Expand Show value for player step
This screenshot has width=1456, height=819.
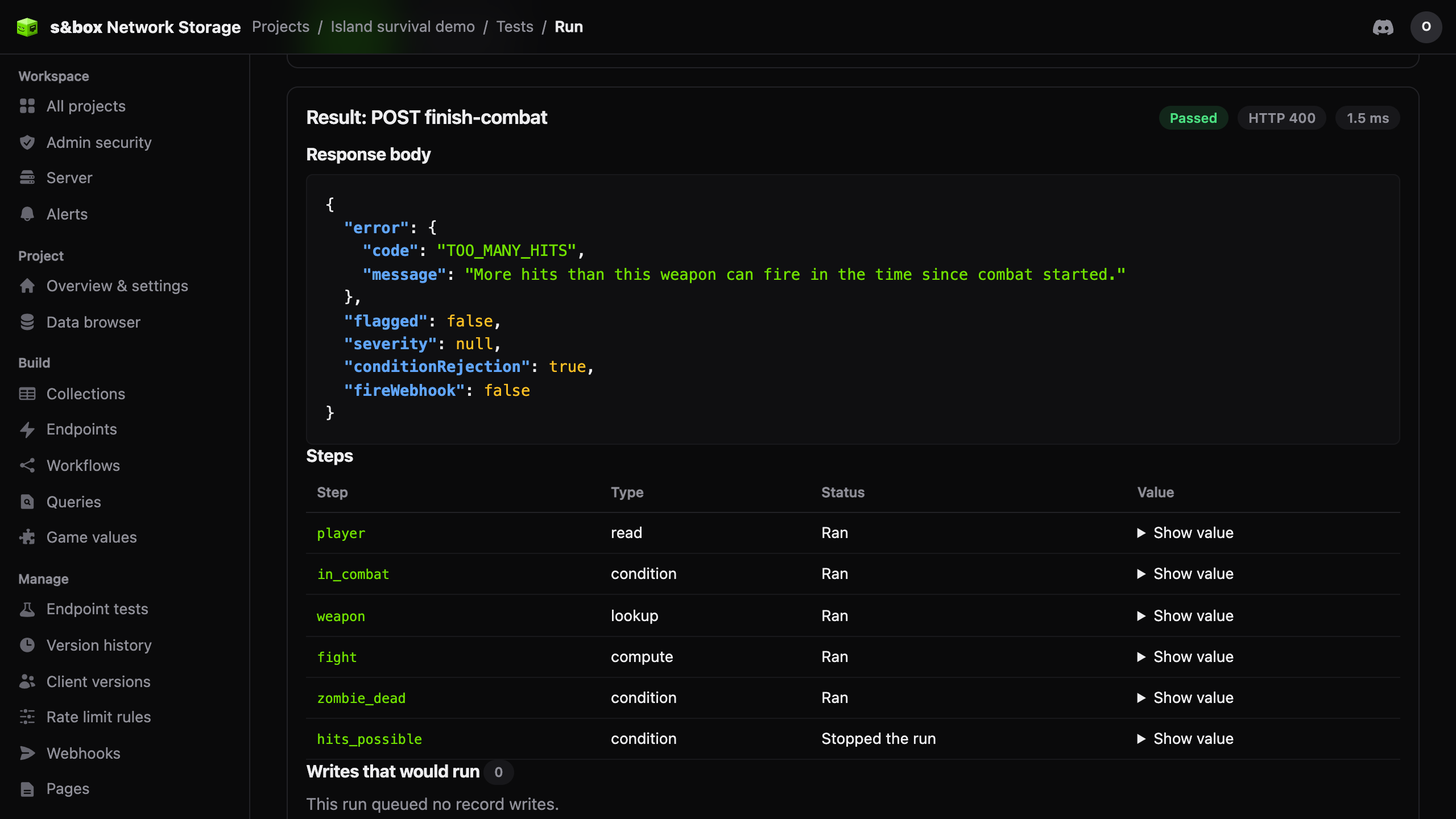point(1185,533)
